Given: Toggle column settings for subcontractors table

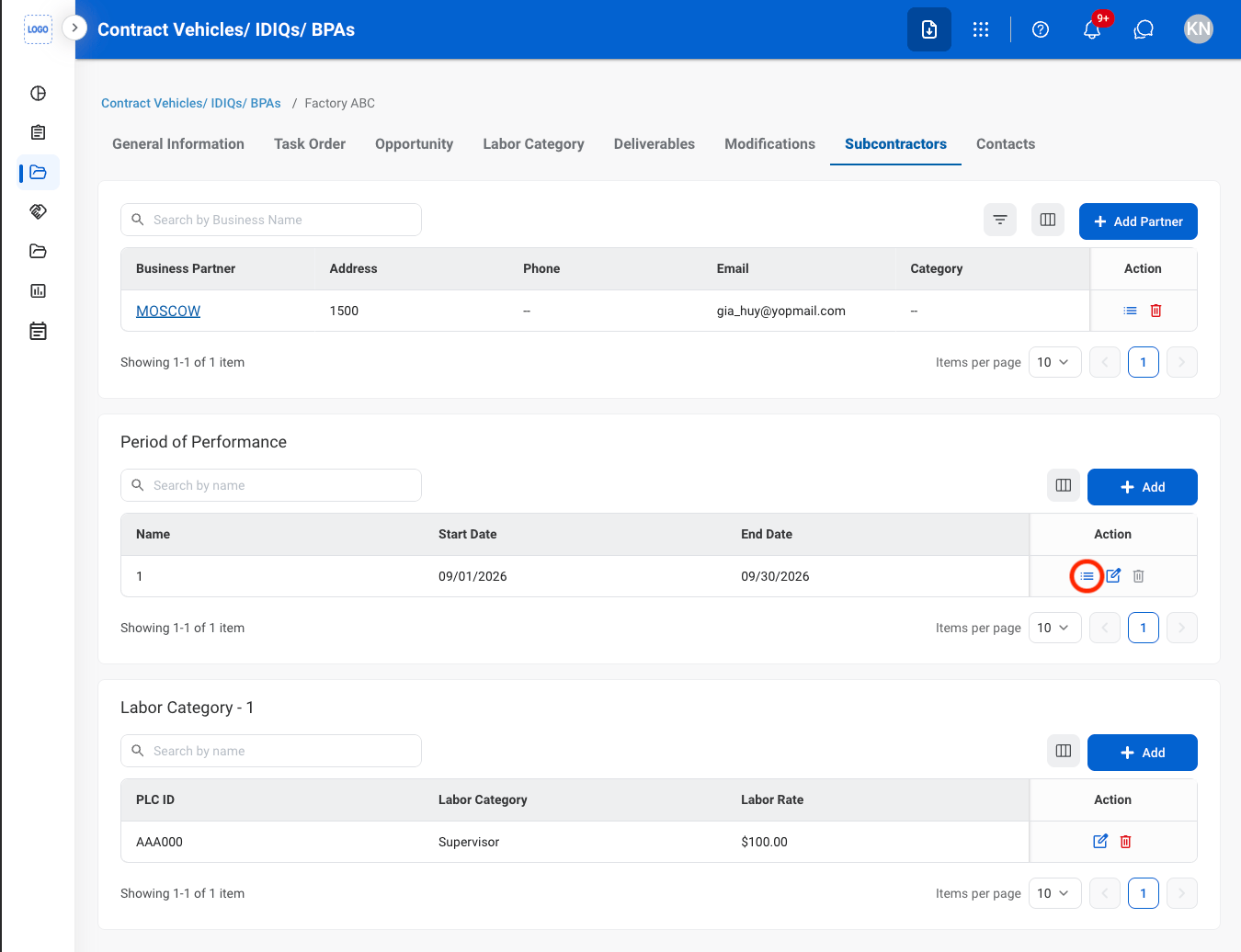Looking at the screenshot, I should [x=1048, y=220].
